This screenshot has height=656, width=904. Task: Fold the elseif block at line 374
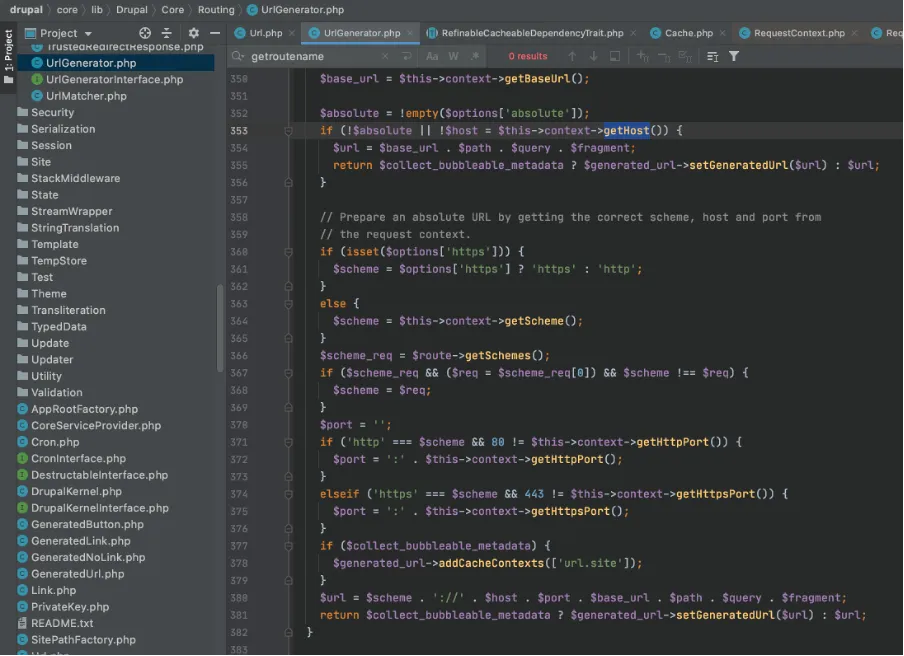click(289, 494)
